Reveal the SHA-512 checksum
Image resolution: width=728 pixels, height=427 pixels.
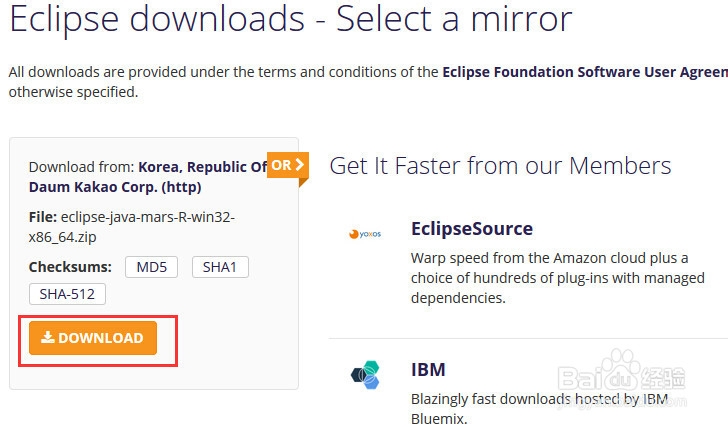click(67, 294)
